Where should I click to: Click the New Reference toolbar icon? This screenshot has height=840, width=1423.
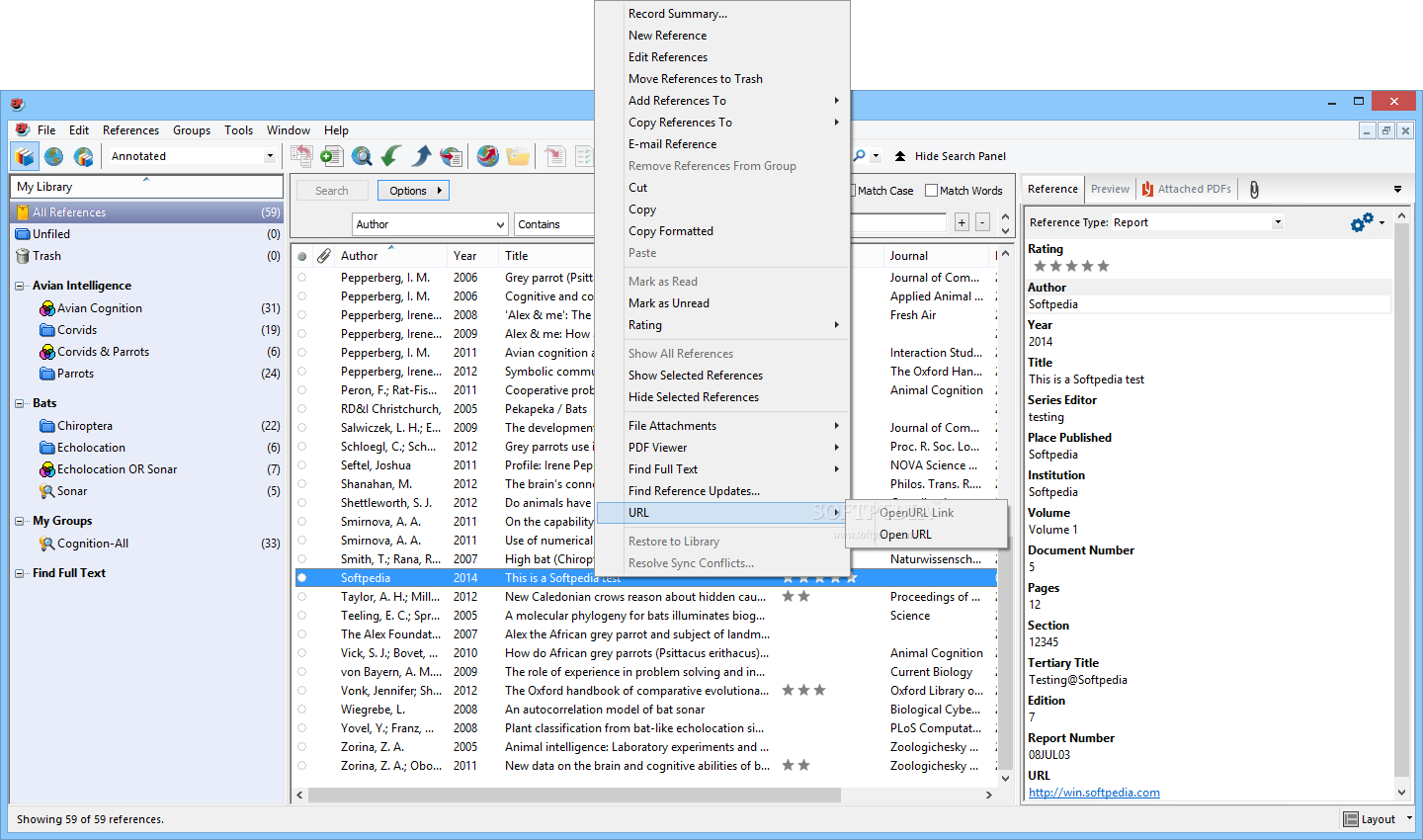pyautogui.click(x=332, y=156)
